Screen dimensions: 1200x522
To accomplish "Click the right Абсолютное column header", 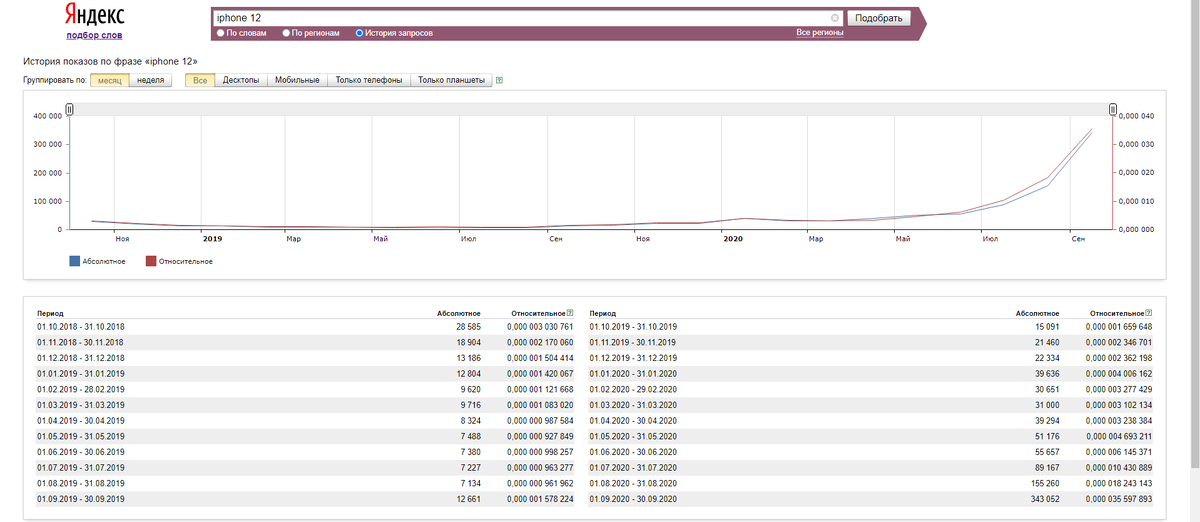I will coord(1037,313).
